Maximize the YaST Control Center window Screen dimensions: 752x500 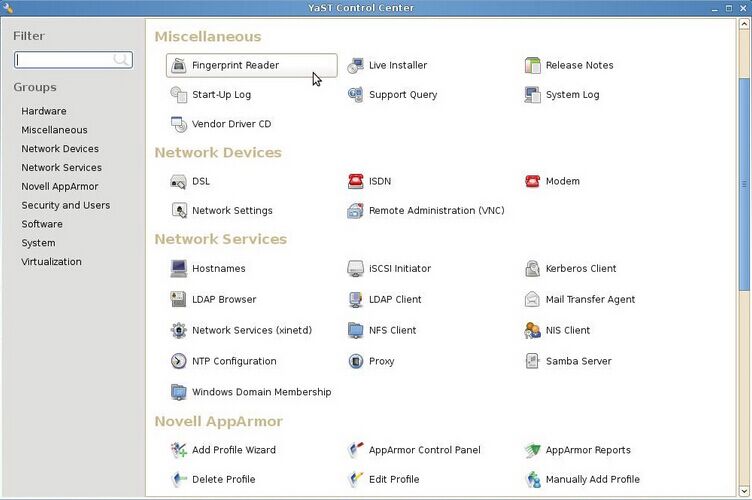pos(728,8)
